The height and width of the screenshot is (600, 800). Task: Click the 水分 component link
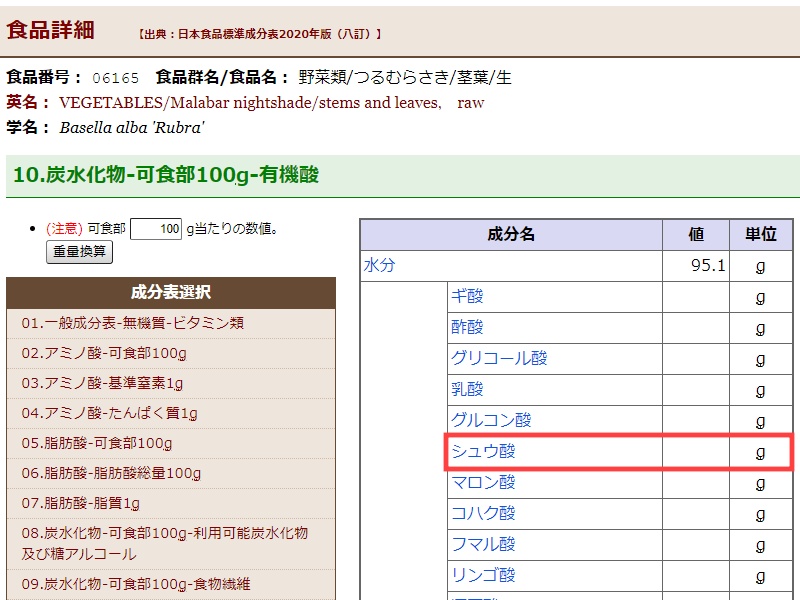tap(380, 266)
